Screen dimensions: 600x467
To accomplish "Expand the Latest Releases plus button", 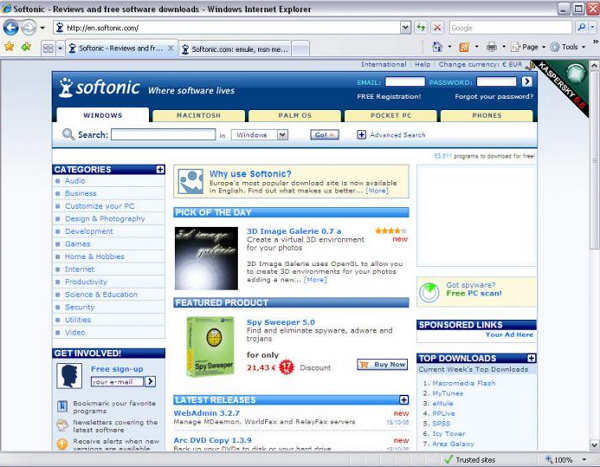I will point(404,400).
